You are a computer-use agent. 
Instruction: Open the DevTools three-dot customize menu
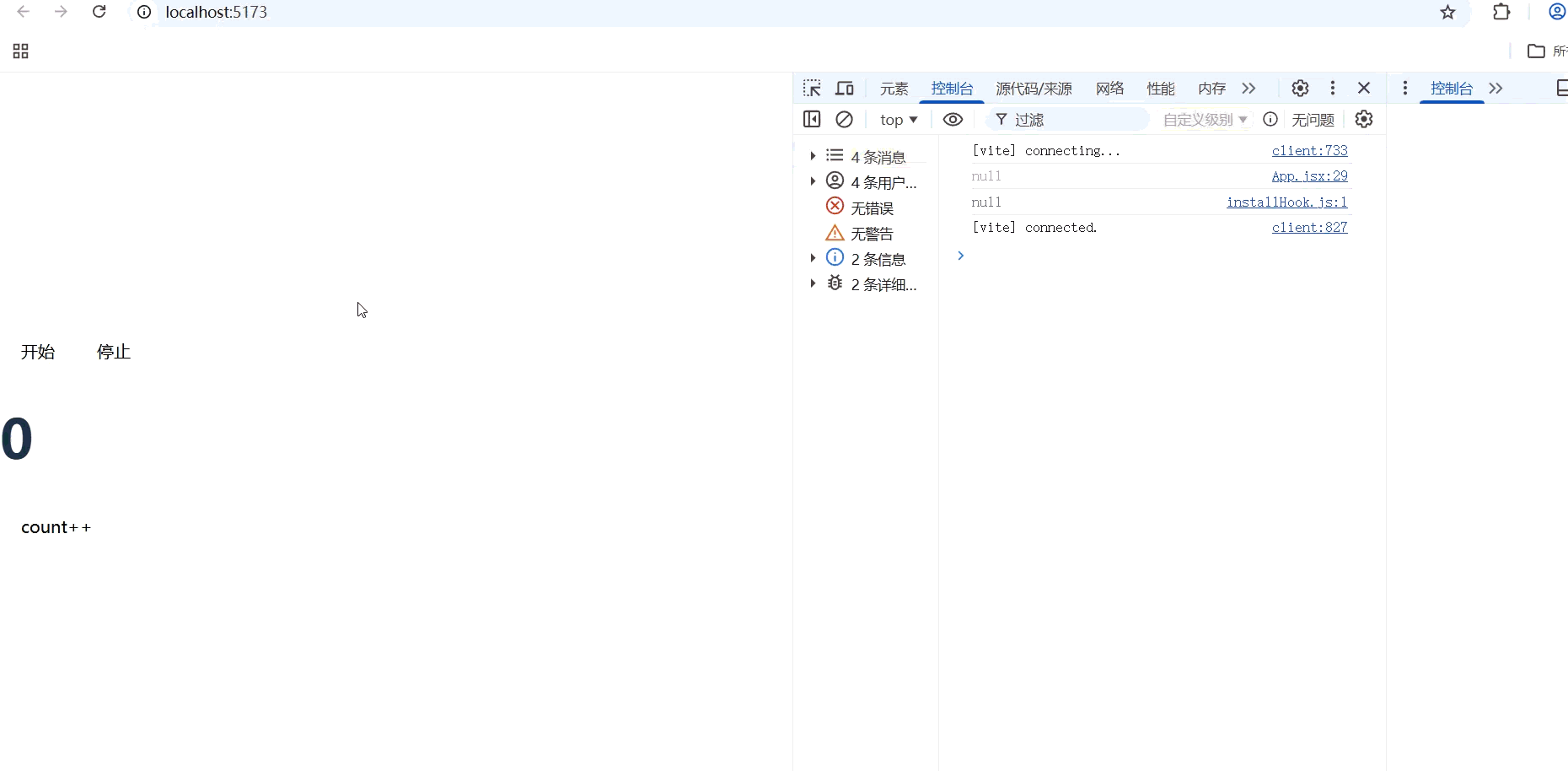coord(1332,88)
